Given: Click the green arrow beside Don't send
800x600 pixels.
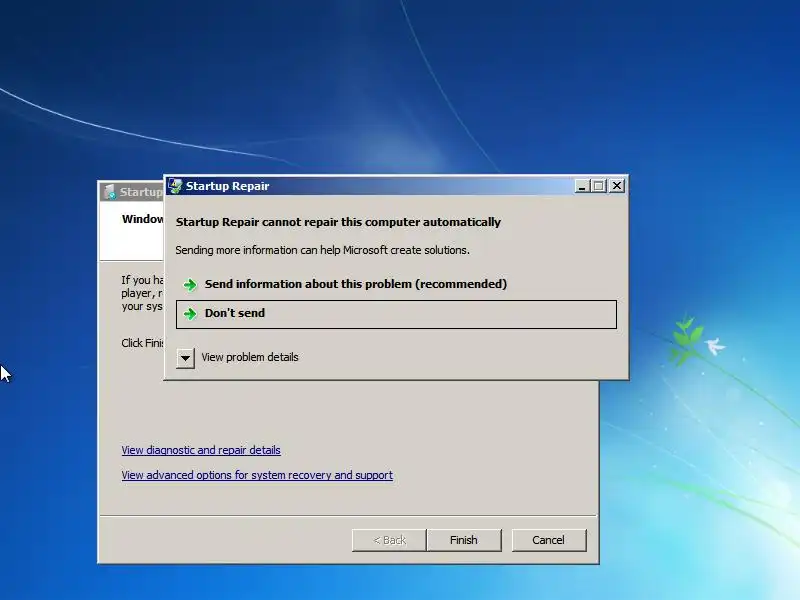Looking at the screenshot, I should [x=190, y=314].
